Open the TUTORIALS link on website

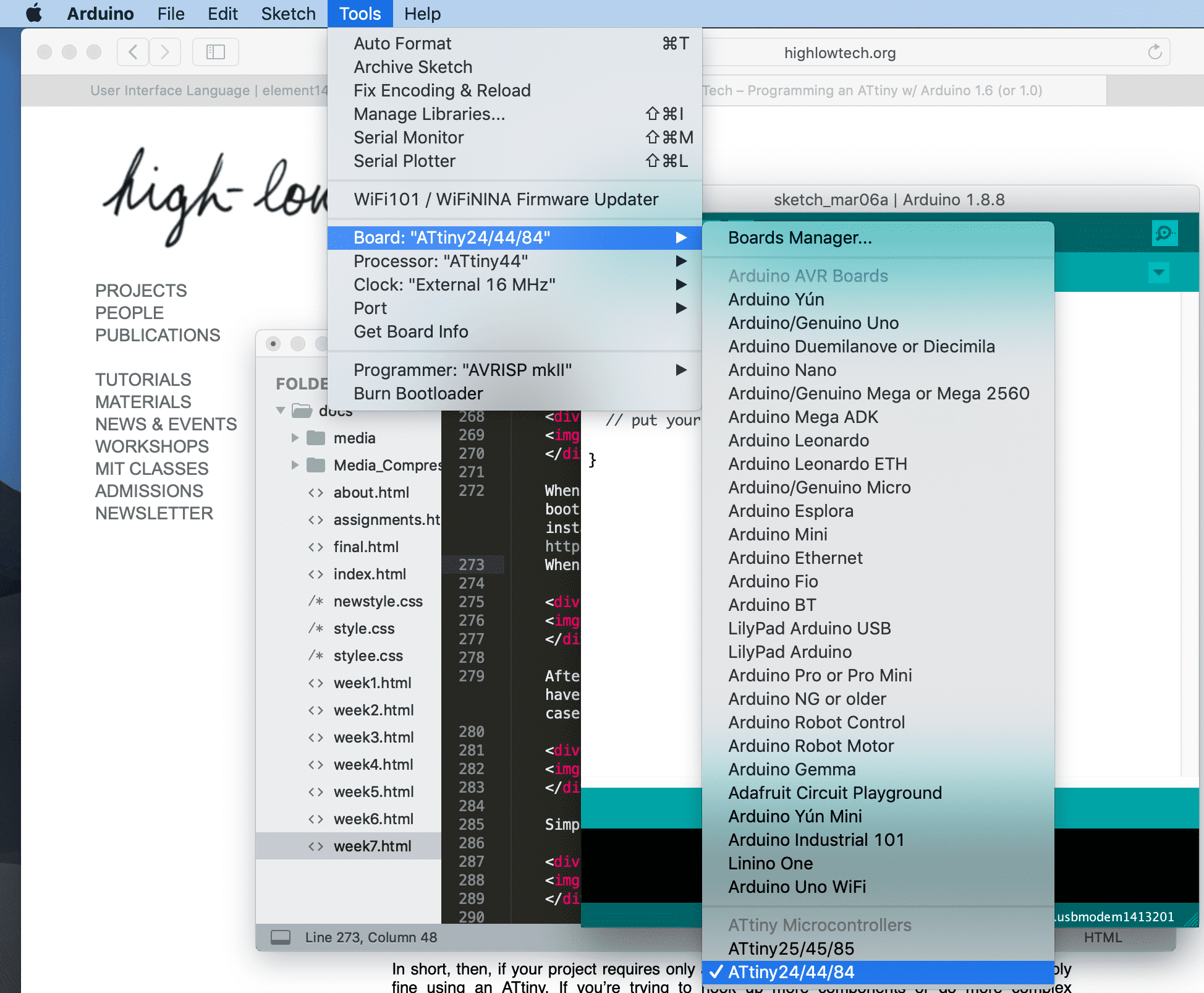pyautogui.click(x=143, y=379)
